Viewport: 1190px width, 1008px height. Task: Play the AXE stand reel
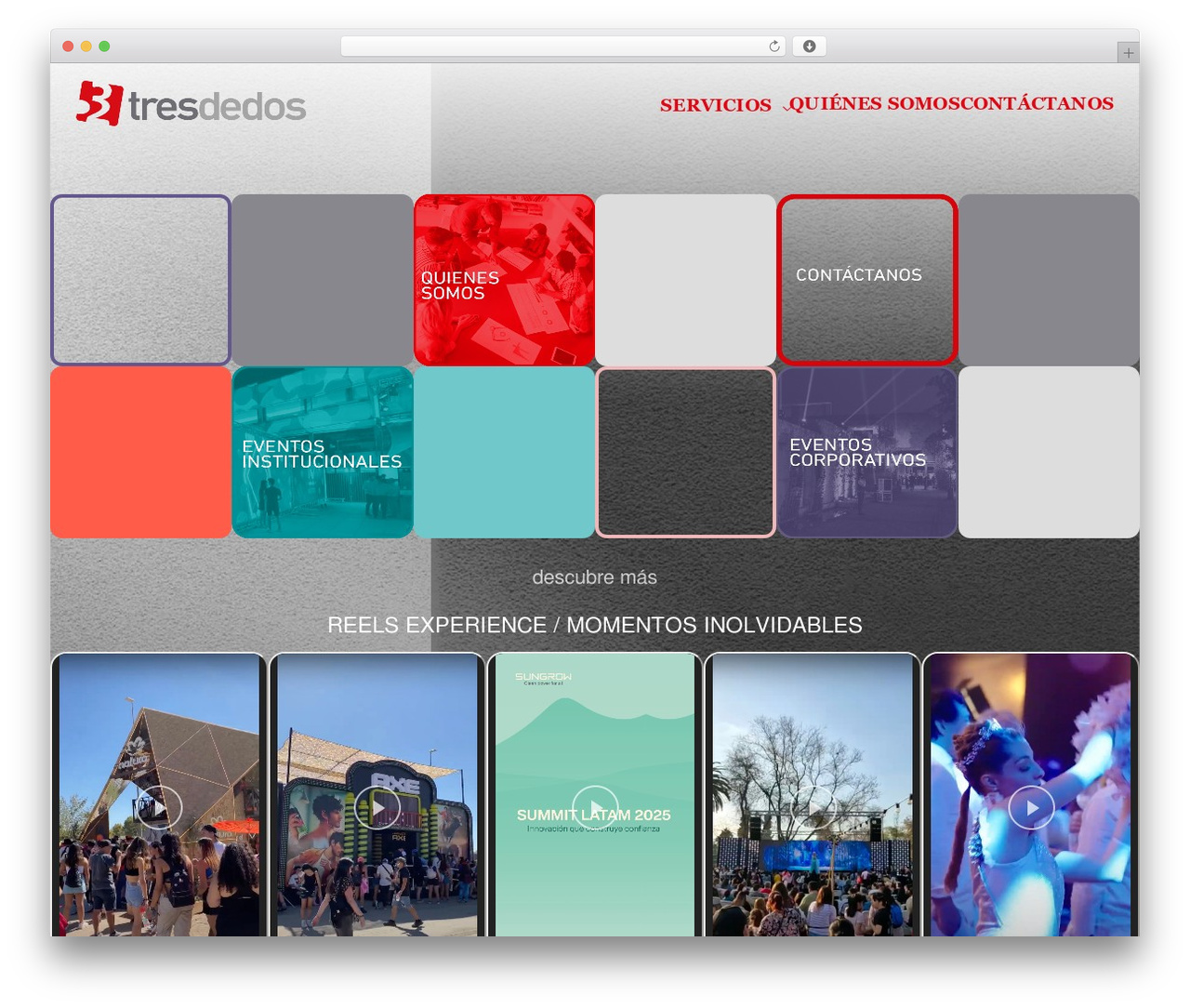(377, 808)
